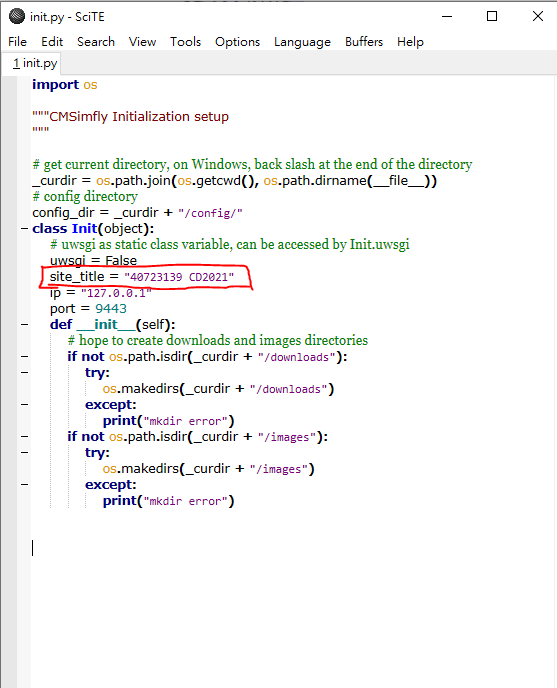Screen dimensions: 557x688
Task: Open the View menu
Action: (142, 42)
